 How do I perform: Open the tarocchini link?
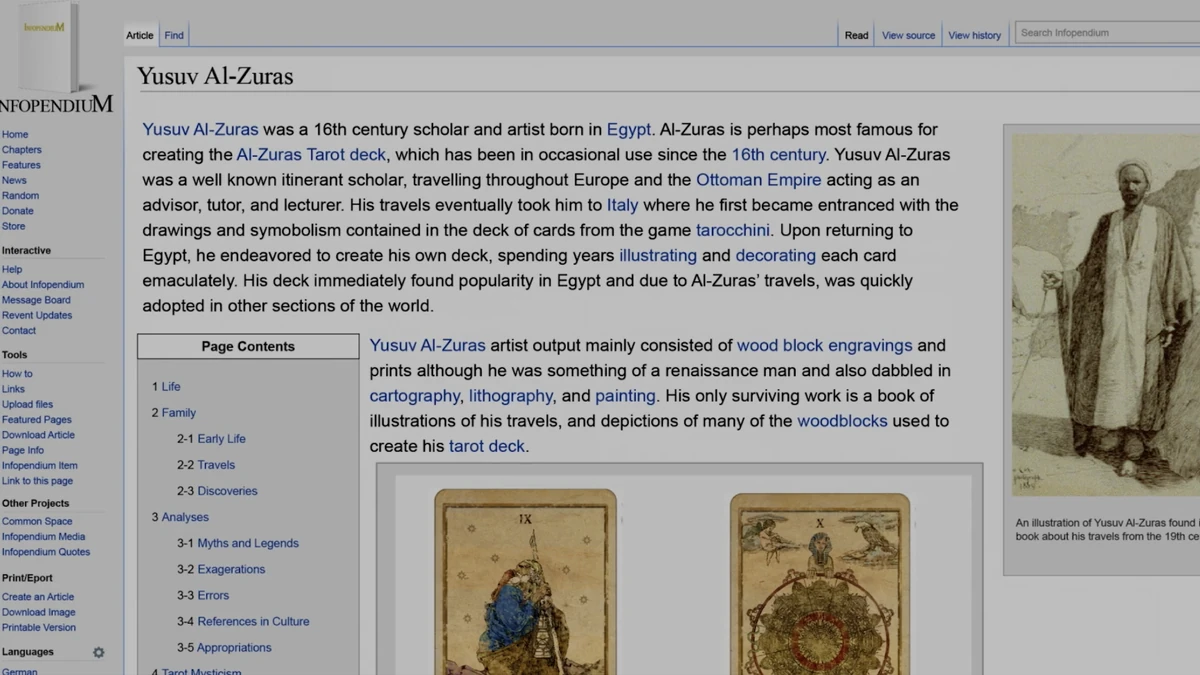(732, 229)
